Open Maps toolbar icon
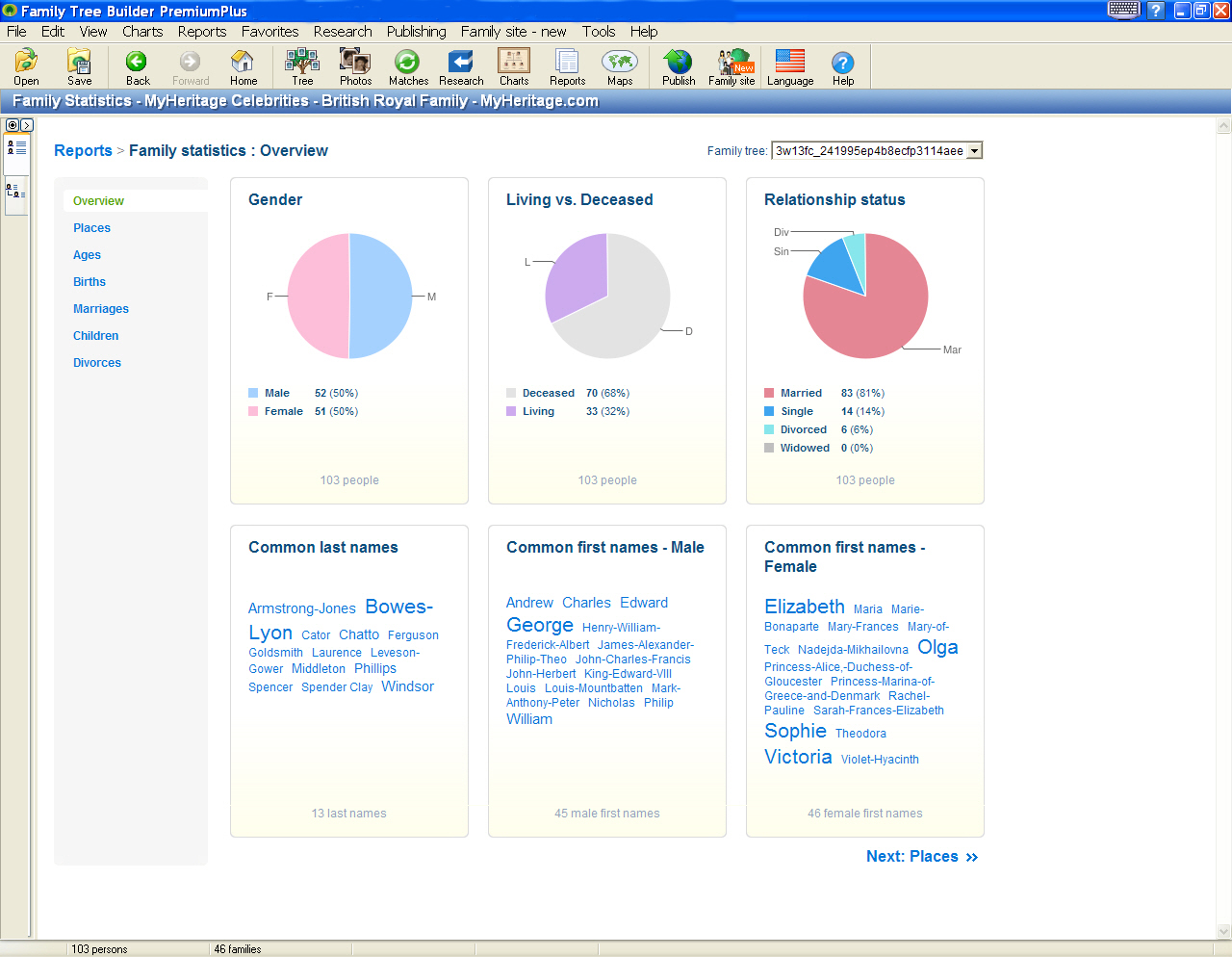This screenshot has height=957, width=1232. (x=620, y=66)
